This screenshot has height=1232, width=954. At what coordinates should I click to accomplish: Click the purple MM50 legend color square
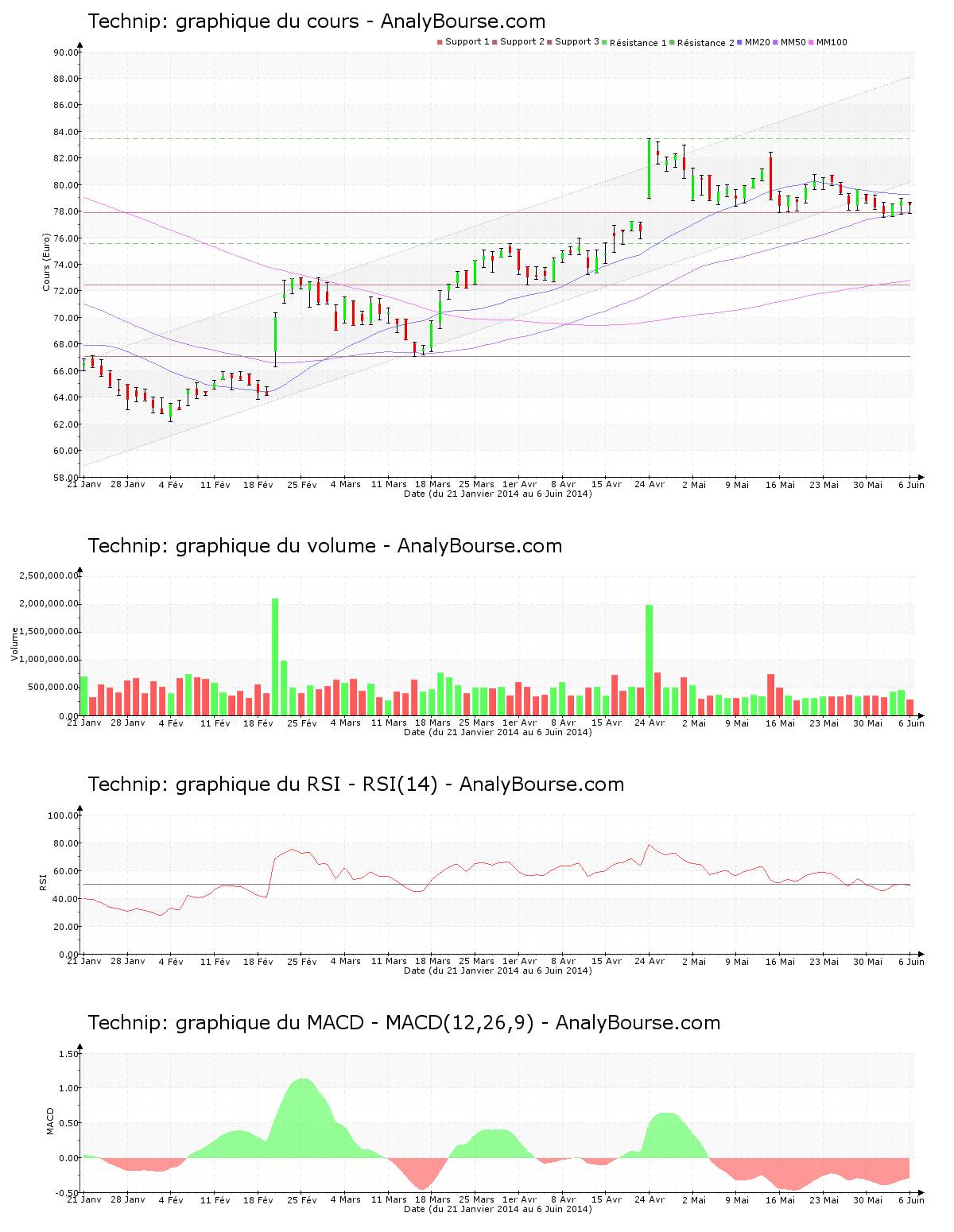[x=775, y=42]
